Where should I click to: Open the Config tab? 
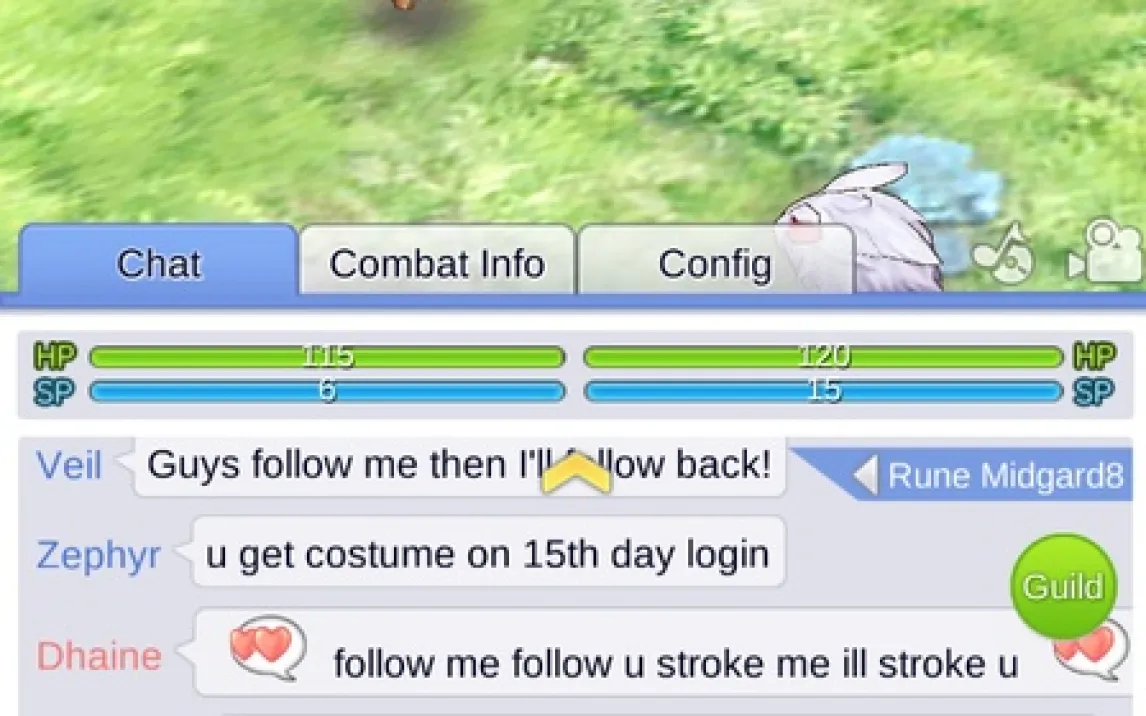pyautogui.click(x=715, y=262)
